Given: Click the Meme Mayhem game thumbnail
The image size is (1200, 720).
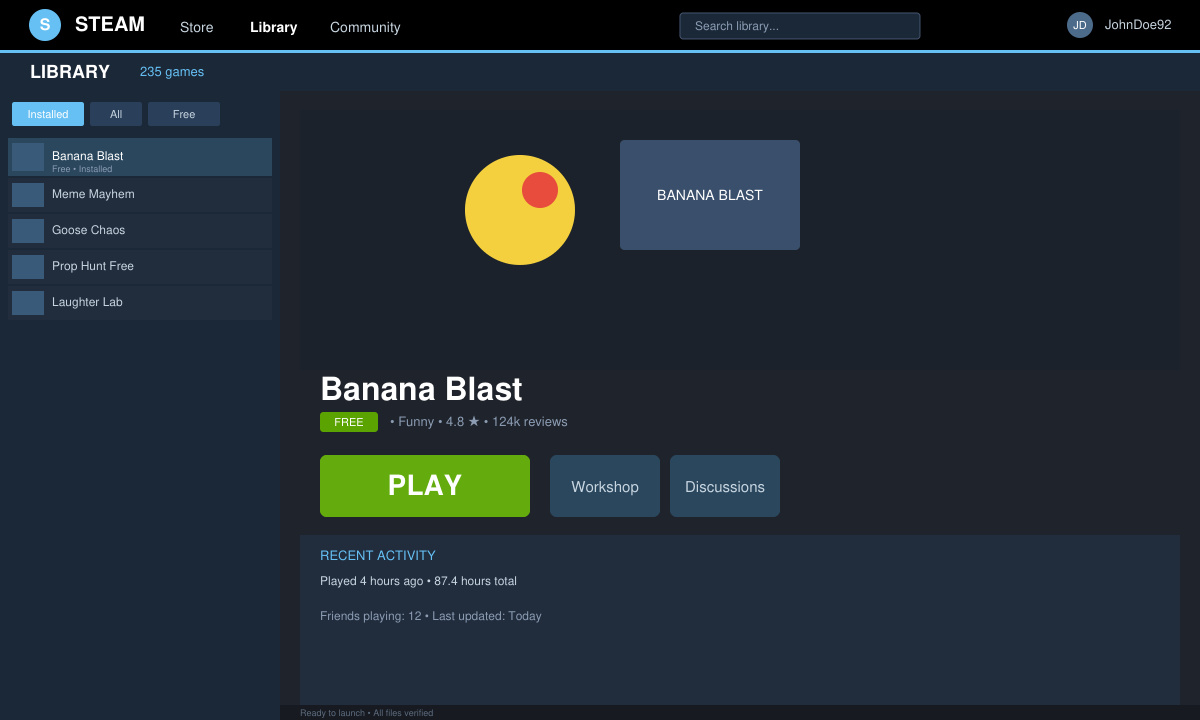Looking at the screenshot, I should coord(28,195).
